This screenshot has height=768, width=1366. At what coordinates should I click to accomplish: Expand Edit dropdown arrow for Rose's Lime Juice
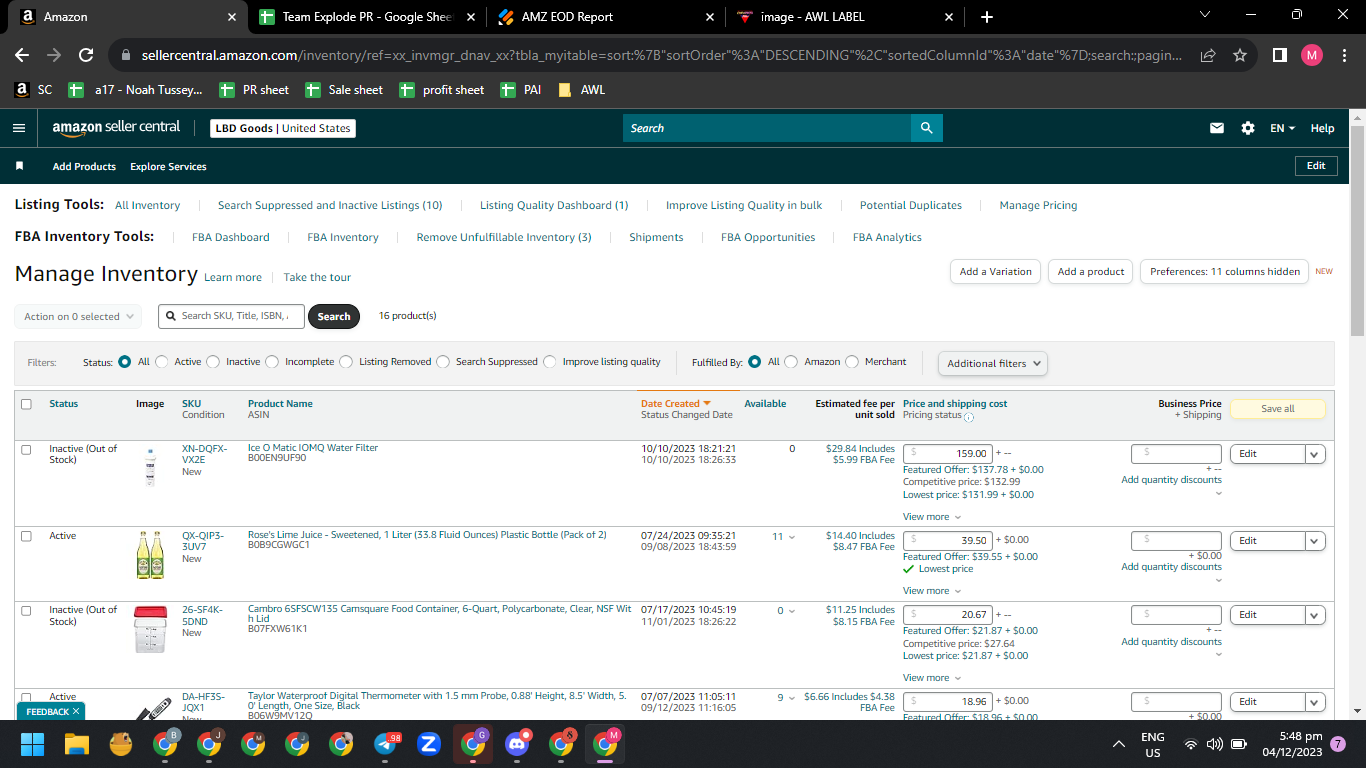click(x=1316, y=541)
